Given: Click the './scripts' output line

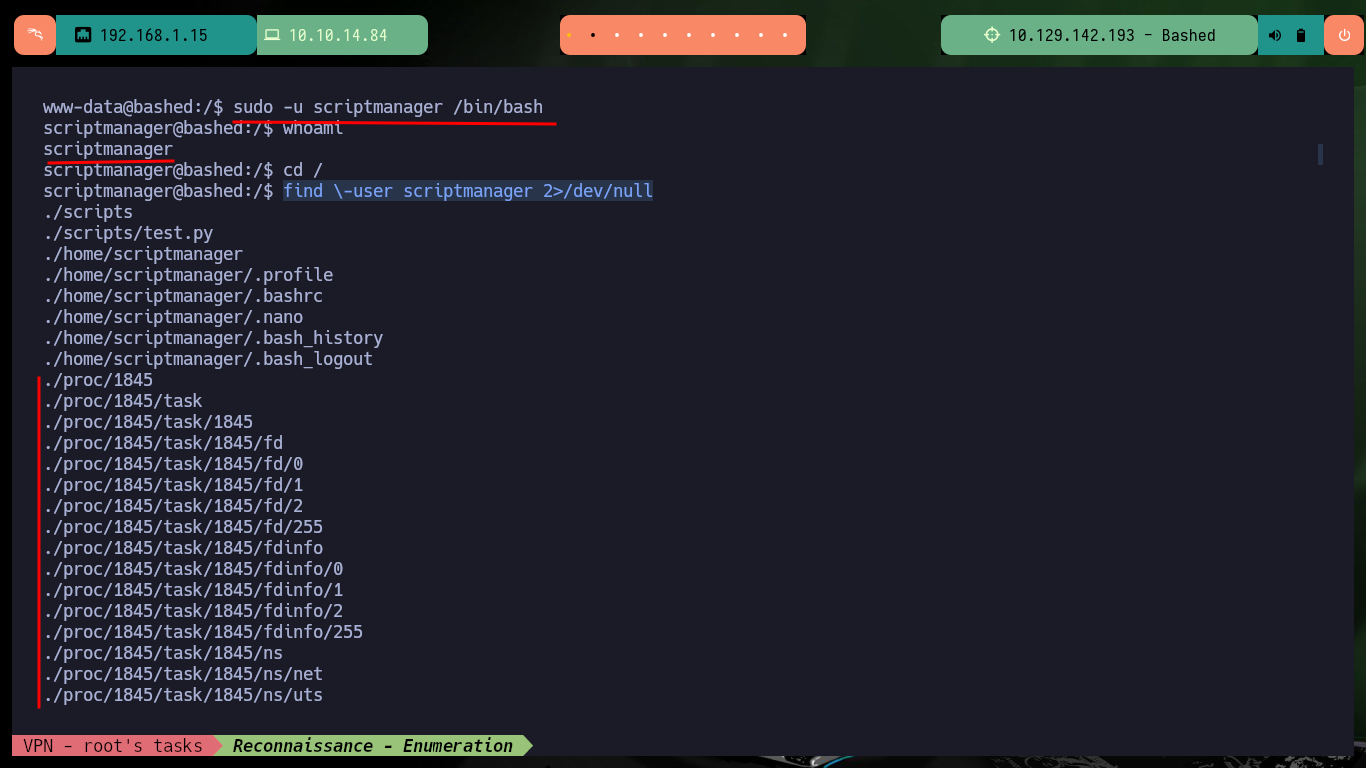Looking at the screenshot, I should pyautogui.click(x=88, y=212).
